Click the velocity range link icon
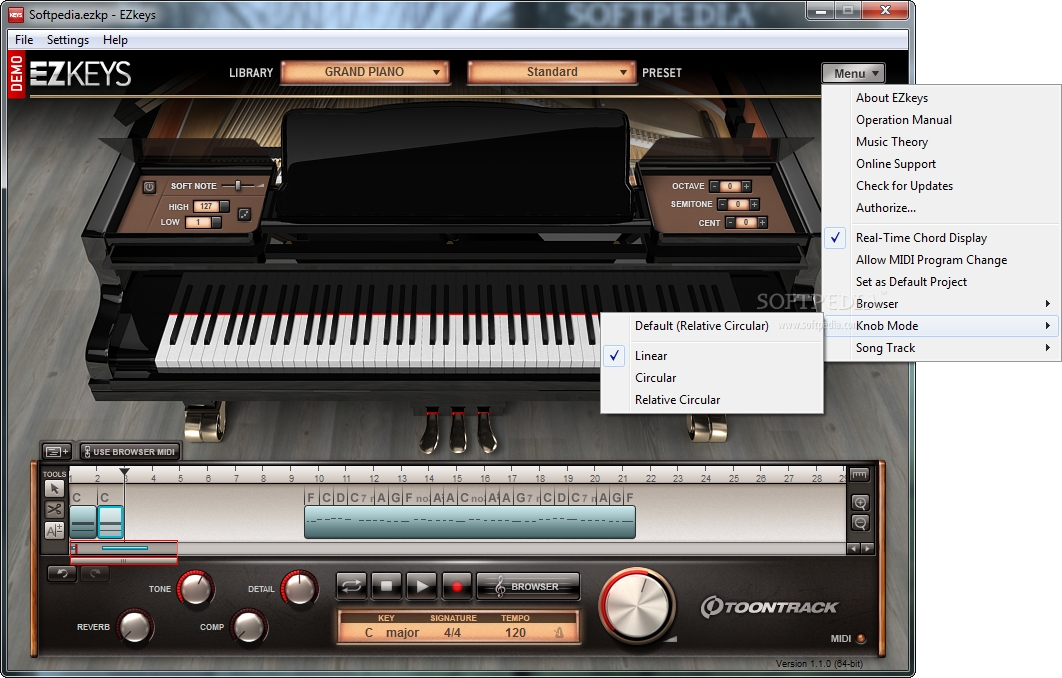 244,214
